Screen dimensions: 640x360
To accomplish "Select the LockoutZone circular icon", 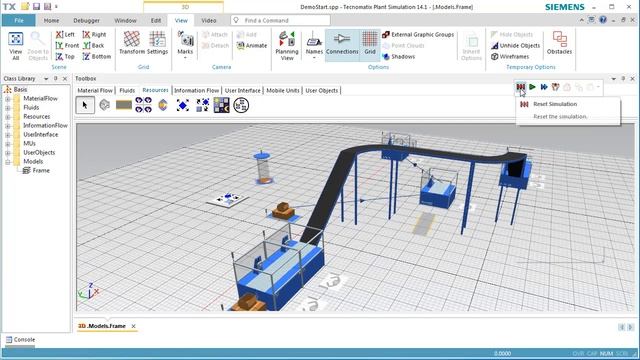I will pos(241,105).
